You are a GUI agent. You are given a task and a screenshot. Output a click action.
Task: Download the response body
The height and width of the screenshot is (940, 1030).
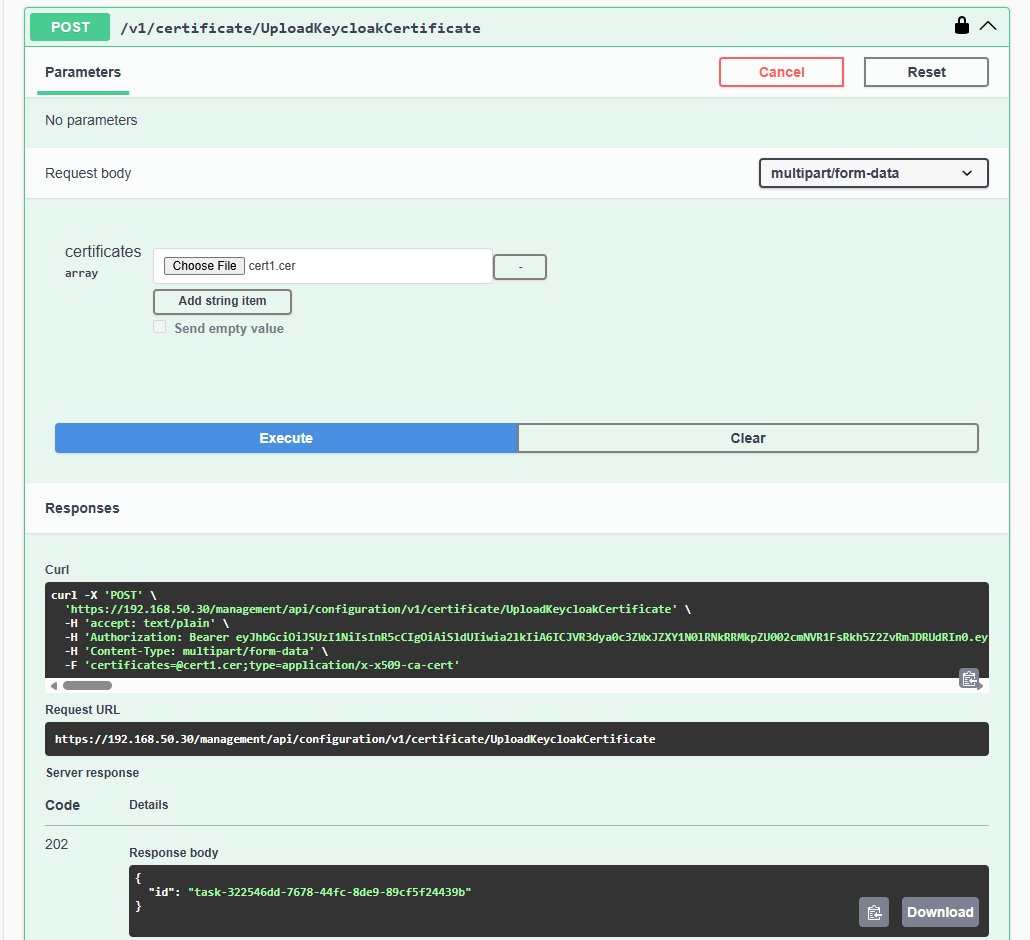pyautogui.click(x=939, y=912)
